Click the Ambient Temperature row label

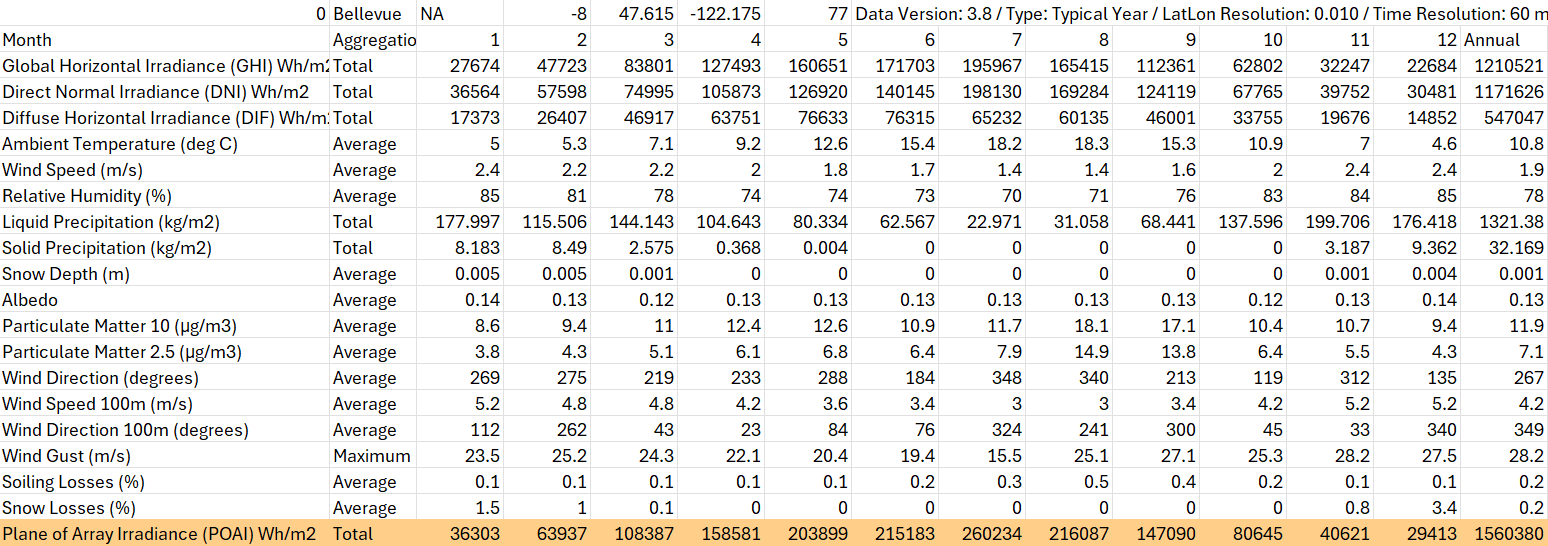click(x=120, y=144)
